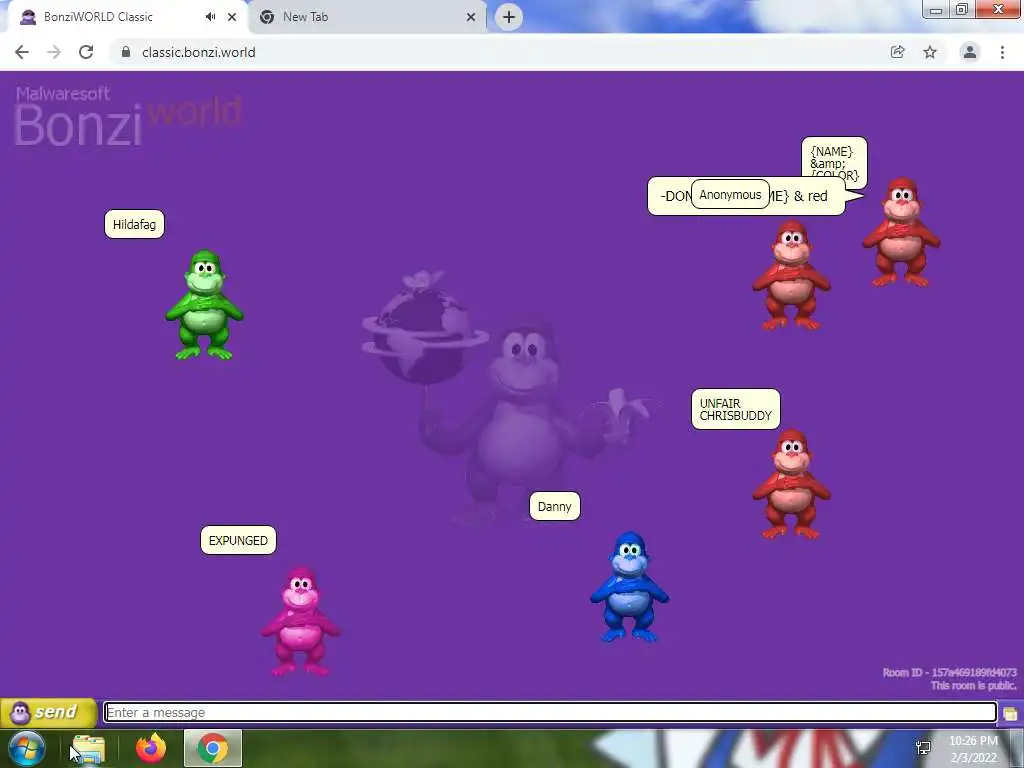Focus the 'Enter a message' input field
Screen dimensions: 1024x768
pos(551,712)
